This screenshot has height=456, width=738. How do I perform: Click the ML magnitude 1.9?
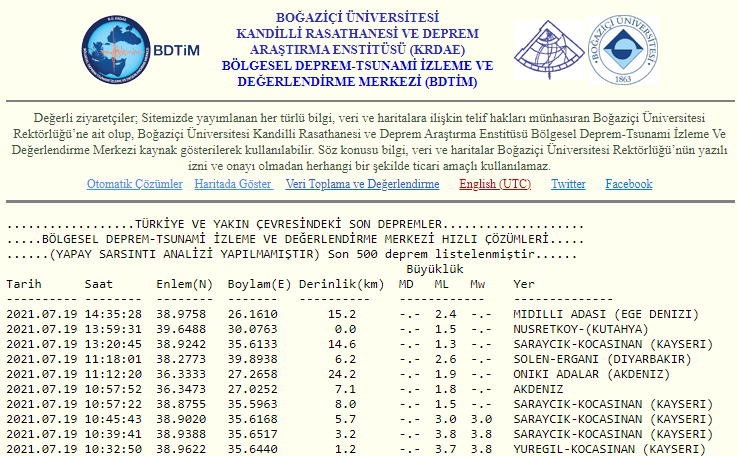pyautogui.click(x=445, y=375)
